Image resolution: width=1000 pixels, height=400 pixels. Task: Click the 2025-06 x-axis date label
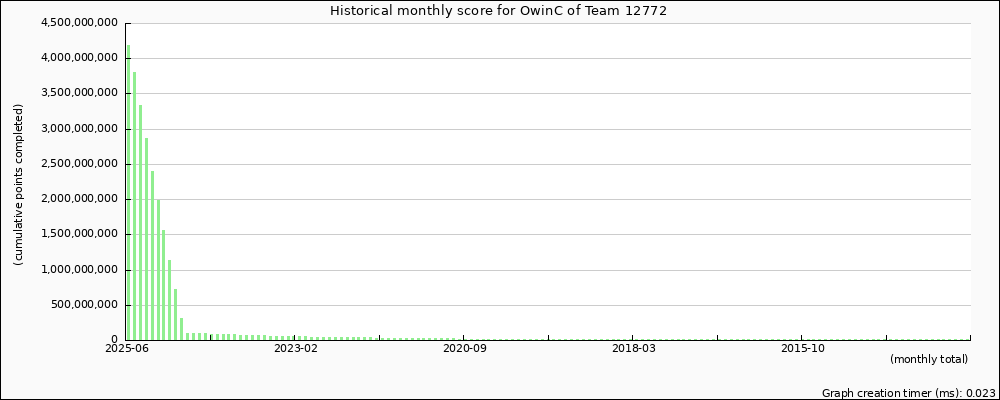coord(126,348)
